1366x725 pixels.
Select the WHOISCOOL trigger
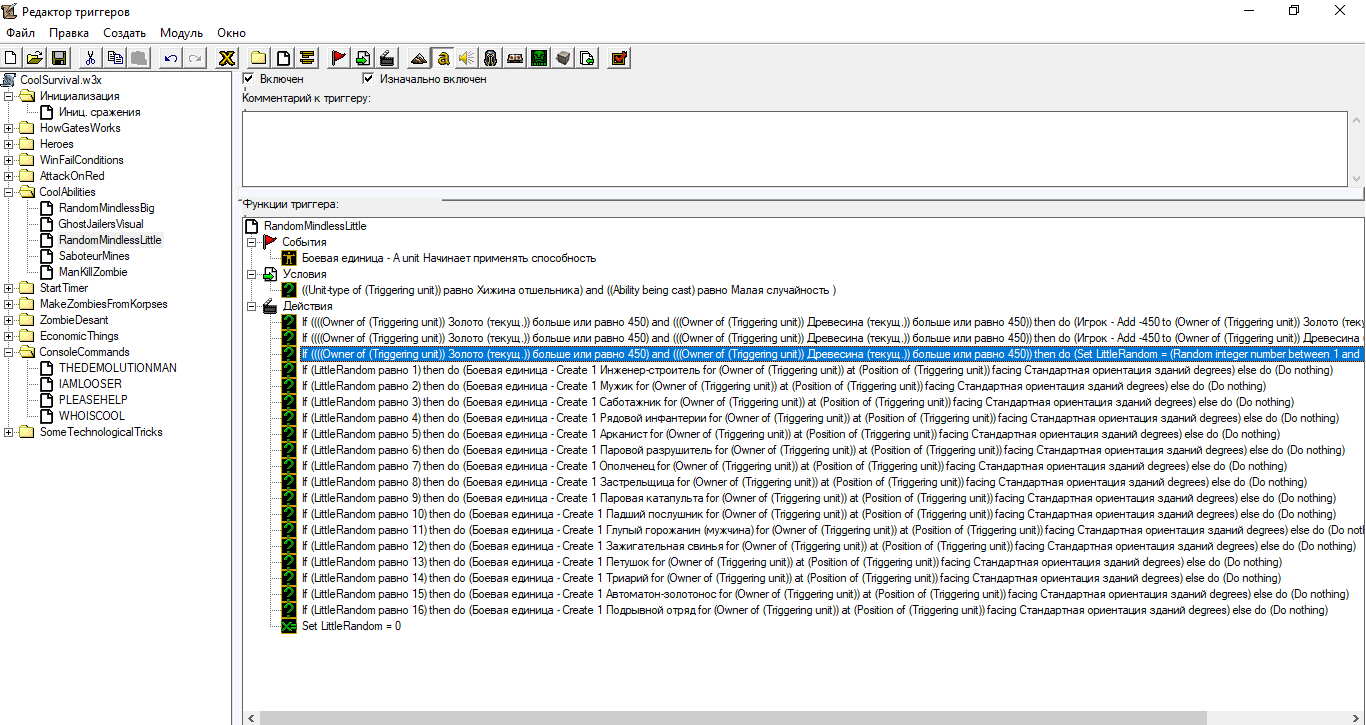[x=93, y=416]
